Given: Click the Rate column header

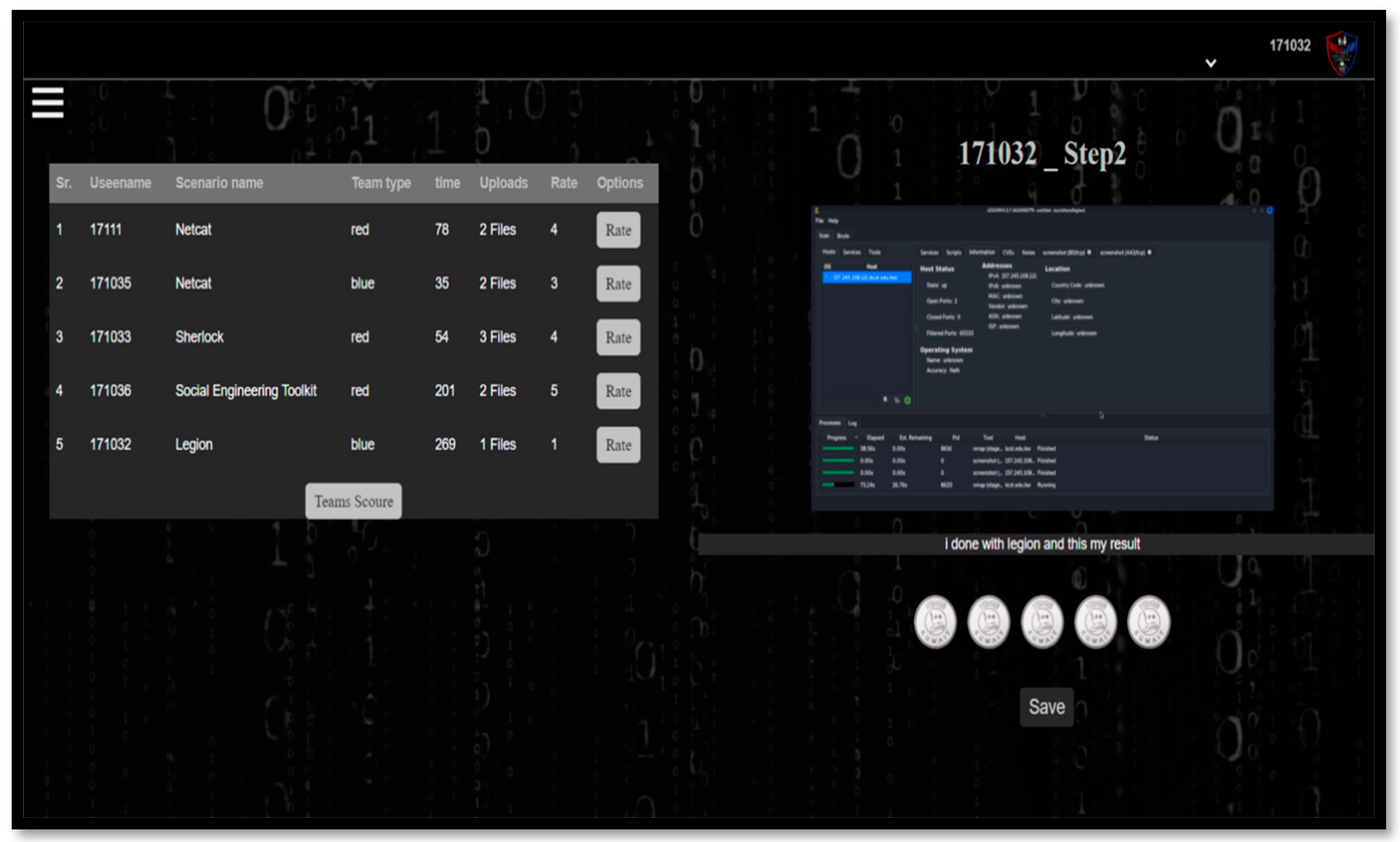Looking at the screenshot, I should (563, 183).
